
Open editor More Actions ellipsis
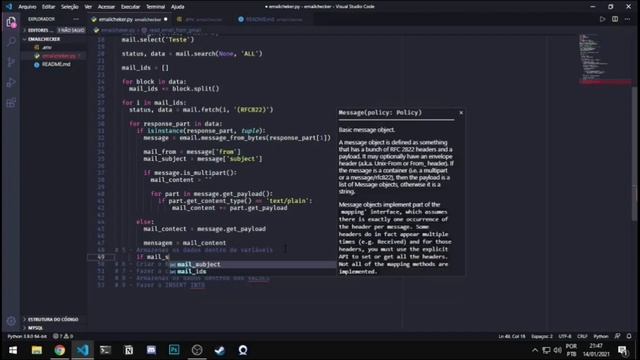627,19
